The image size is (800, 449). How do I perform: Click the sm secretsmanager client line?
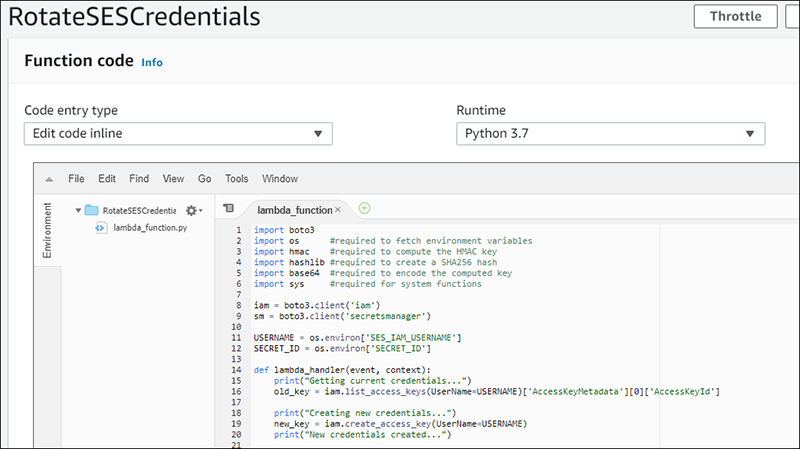coord(342,316)
